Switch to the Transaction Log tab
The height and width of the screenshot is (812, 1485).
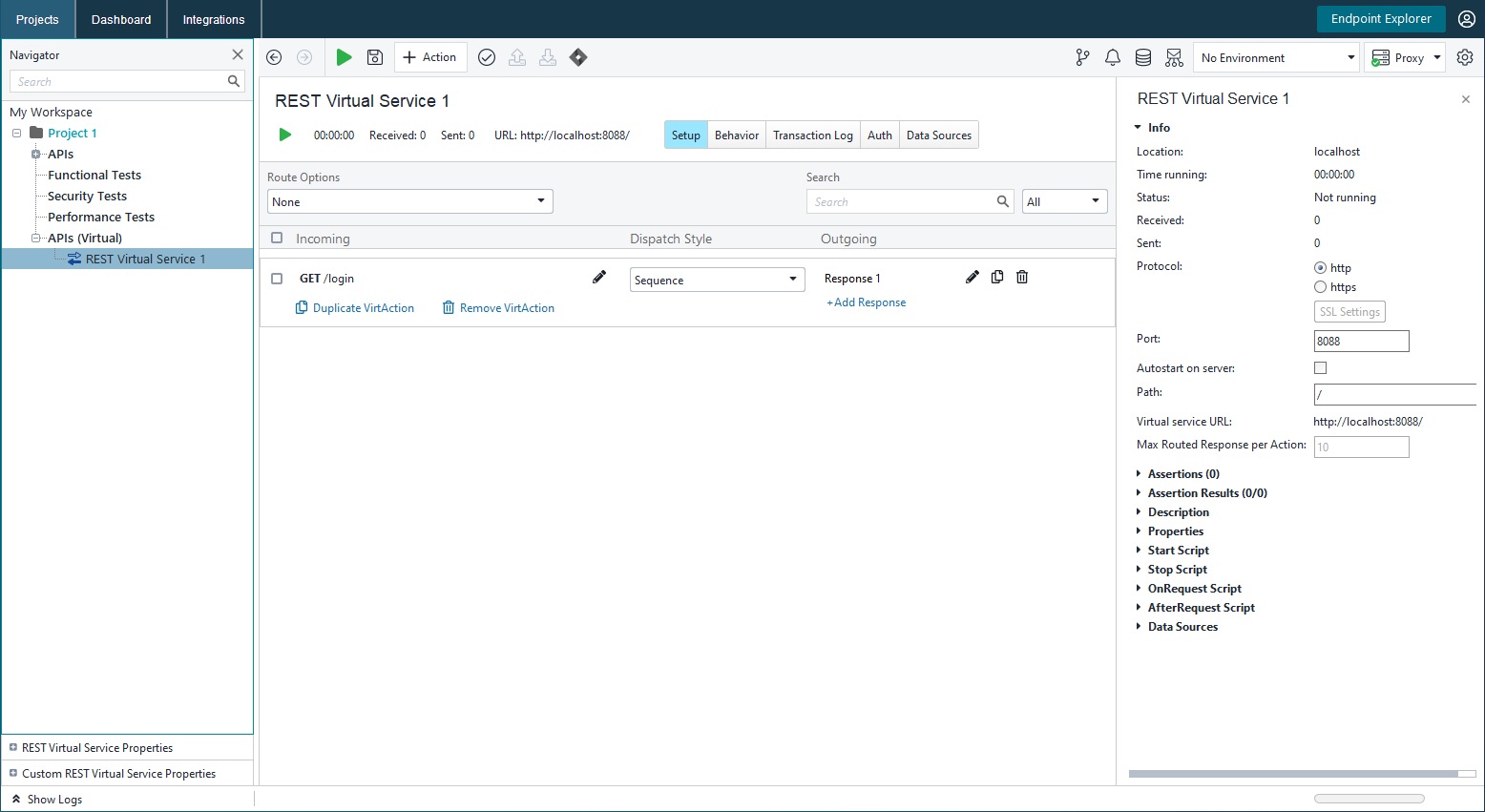pyautogui.click(x=812, y=135)
